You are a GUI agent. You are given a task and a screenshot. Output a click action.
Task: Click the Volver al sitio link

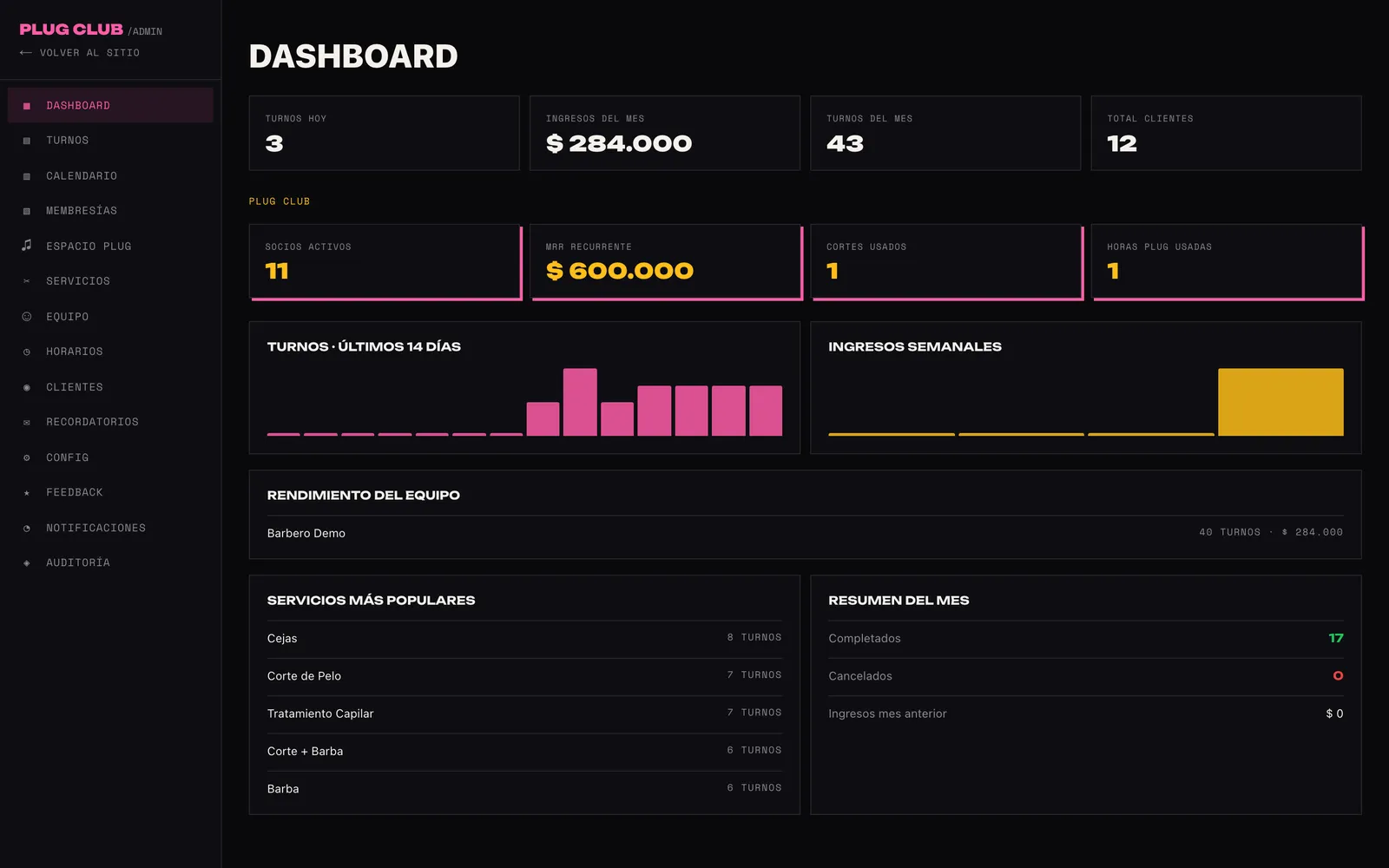coord(80,53)
